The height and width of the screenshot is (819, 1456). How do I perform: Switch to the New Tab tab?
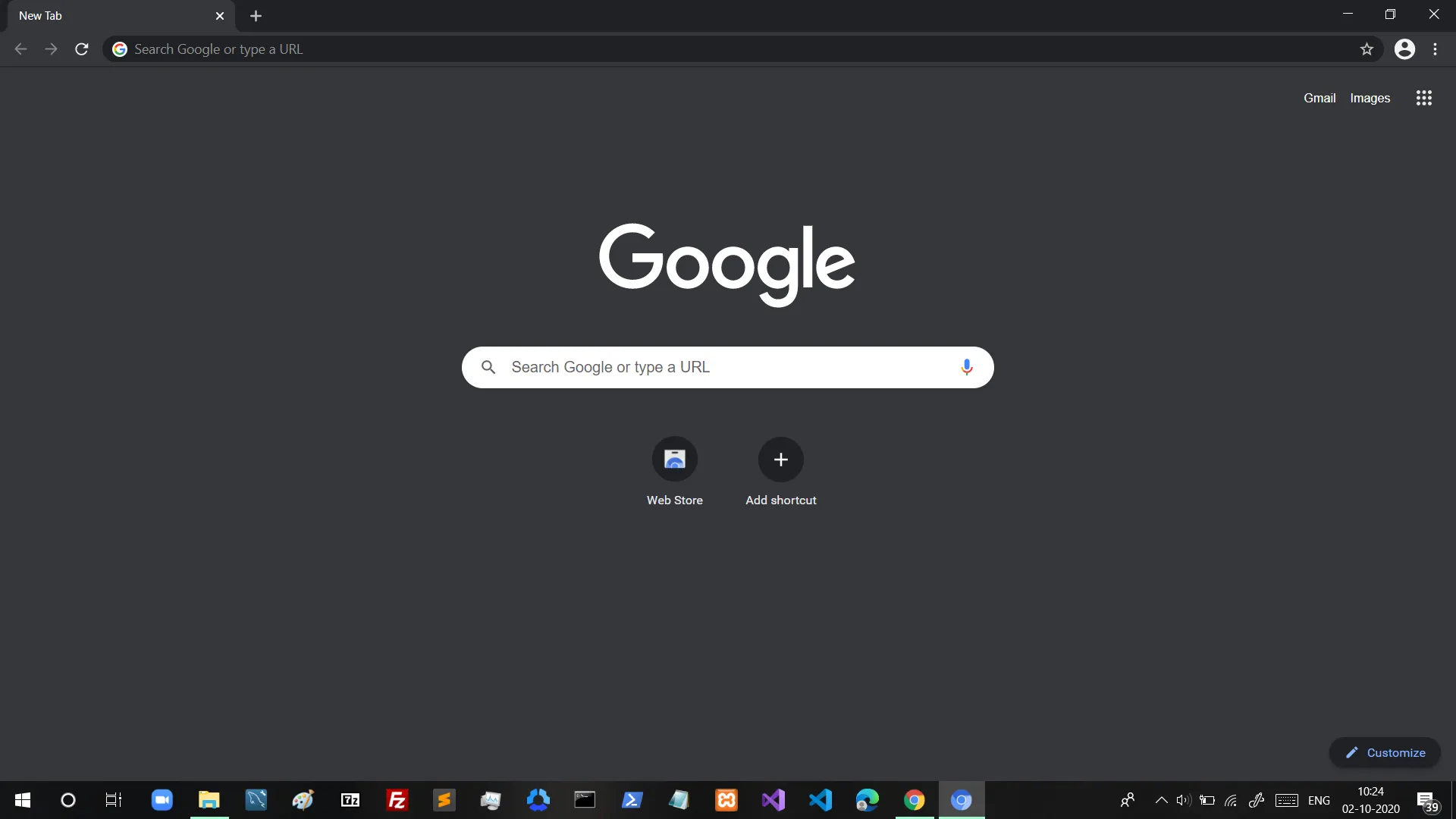pyautogui.click(x=106, y=15)
